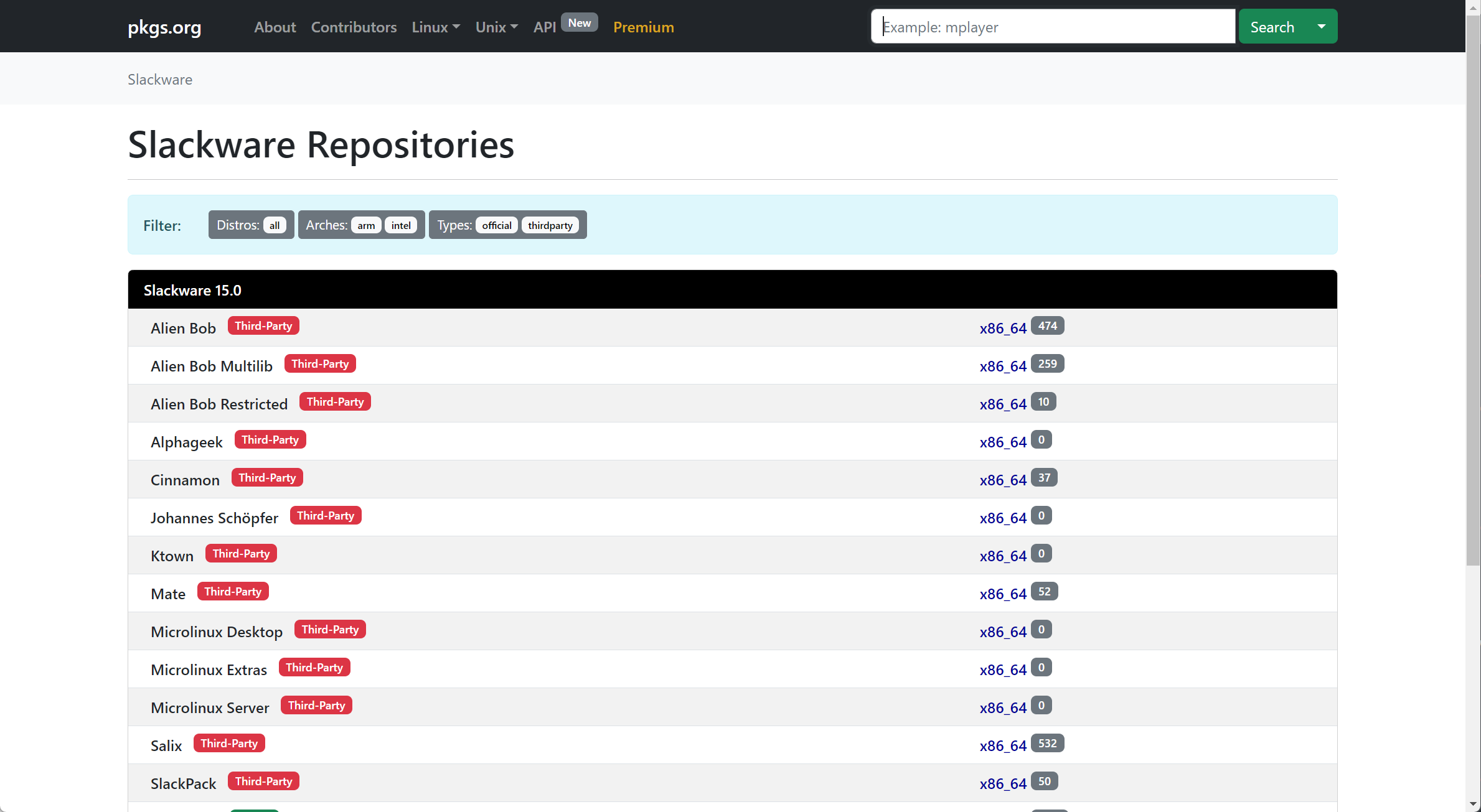Click the 'Johannes Schöpfer' repository name
The height and width of the screenshot is (812, 1481).
coord(214,518)
